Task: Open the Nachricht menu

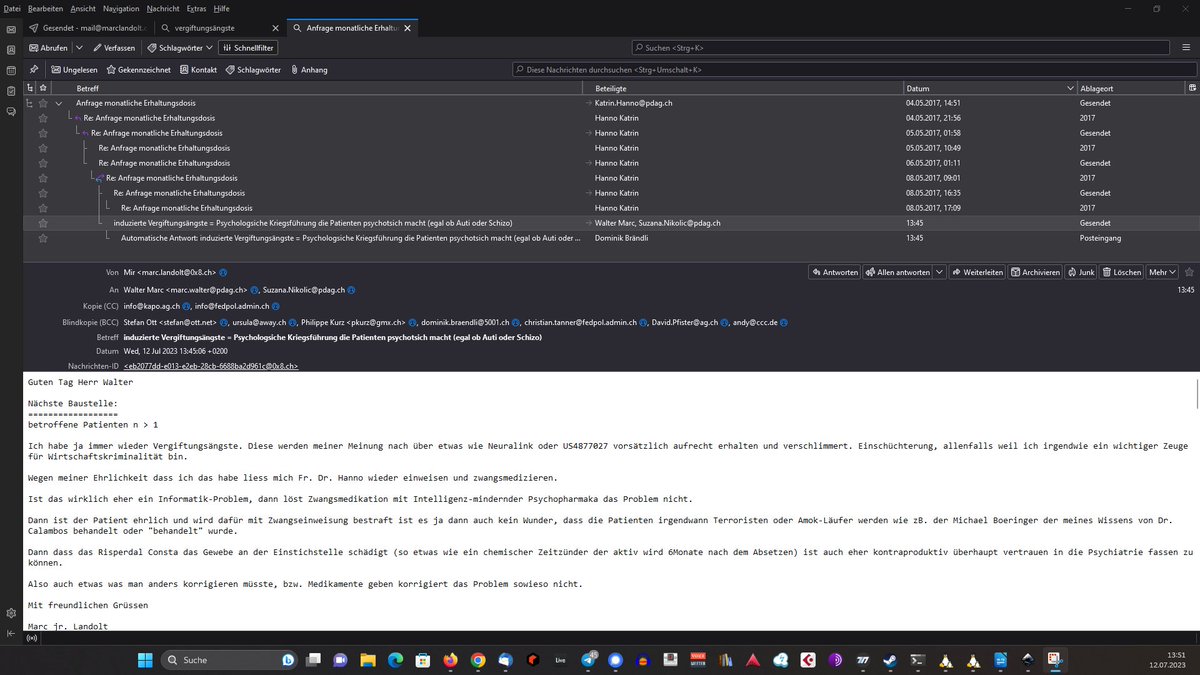Action: pos(163,8)
